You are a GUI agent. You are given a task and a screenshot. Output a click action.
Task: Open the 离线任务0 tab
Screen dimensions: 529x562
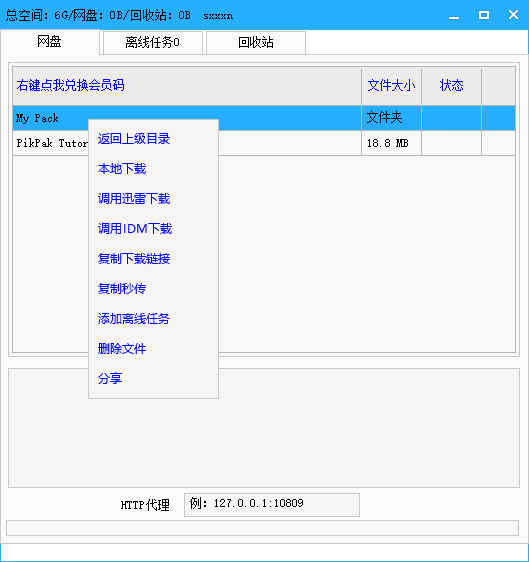coord(153,43)
